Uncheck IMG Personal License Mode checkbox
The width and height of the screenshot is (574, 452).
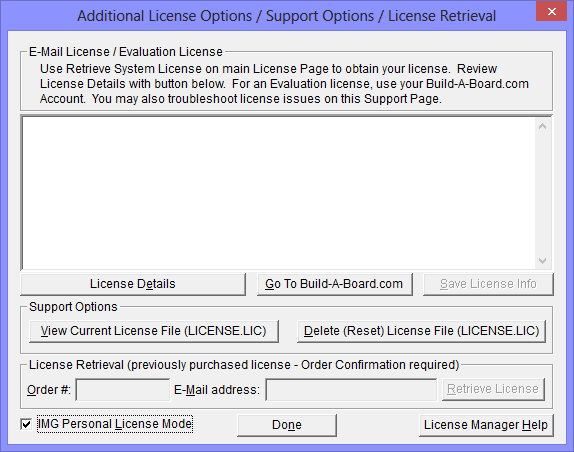point(26,424)
